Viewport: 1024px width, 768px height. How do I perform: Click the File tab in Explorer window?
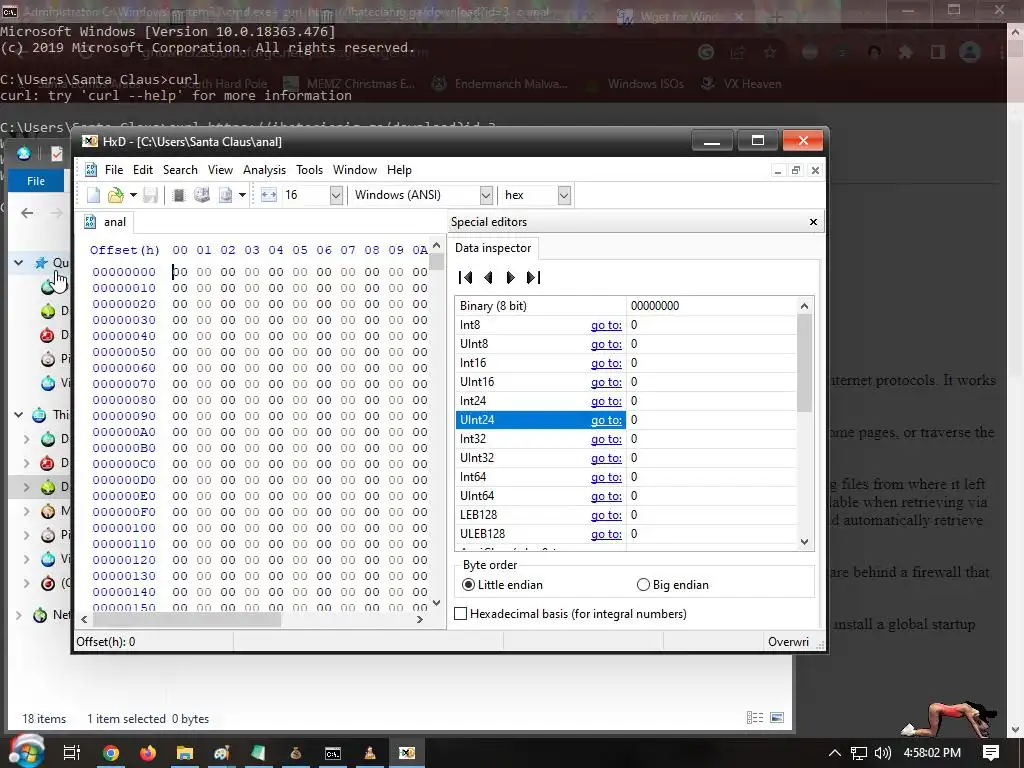point(36,181)
